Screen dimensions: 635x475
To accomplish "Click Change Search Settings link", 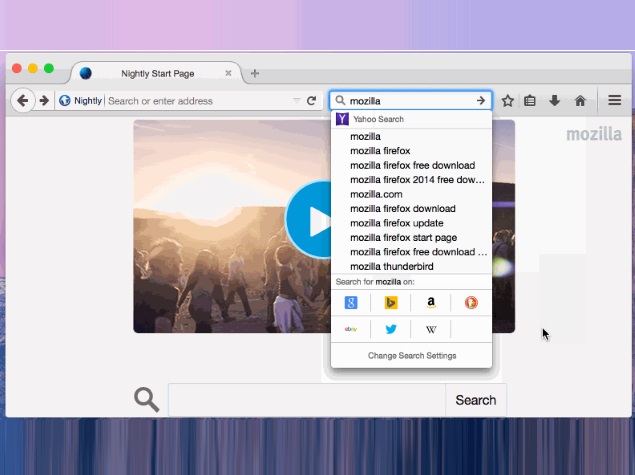I will 412,356.
